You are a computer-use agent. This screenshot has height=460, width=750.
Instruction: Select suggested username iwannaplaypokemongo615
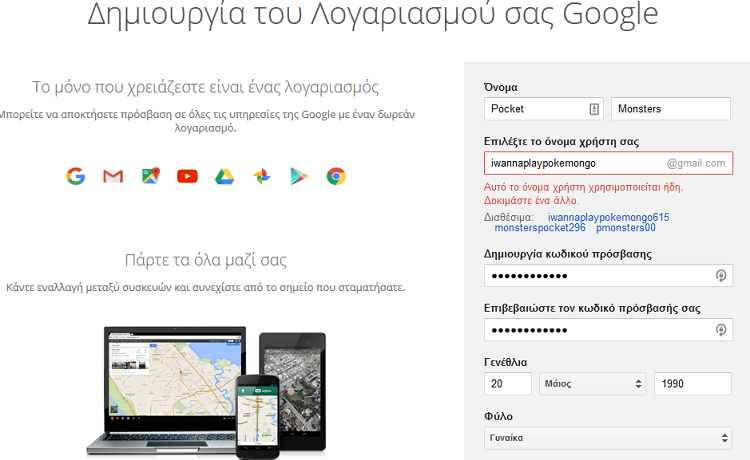(x=608, y=217)
